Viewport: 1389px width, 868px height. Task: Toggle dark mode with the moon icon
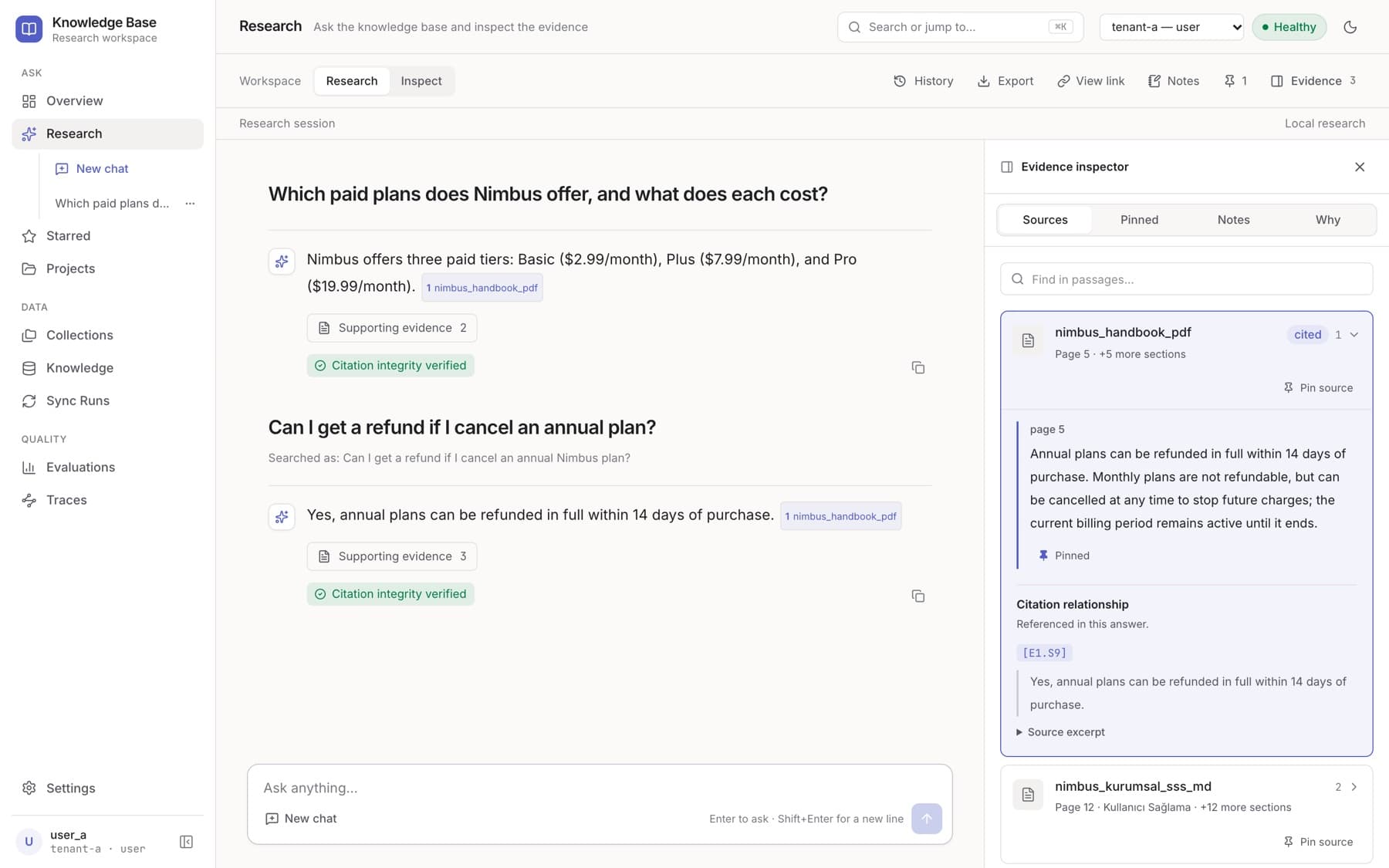tap(1350, 27)
